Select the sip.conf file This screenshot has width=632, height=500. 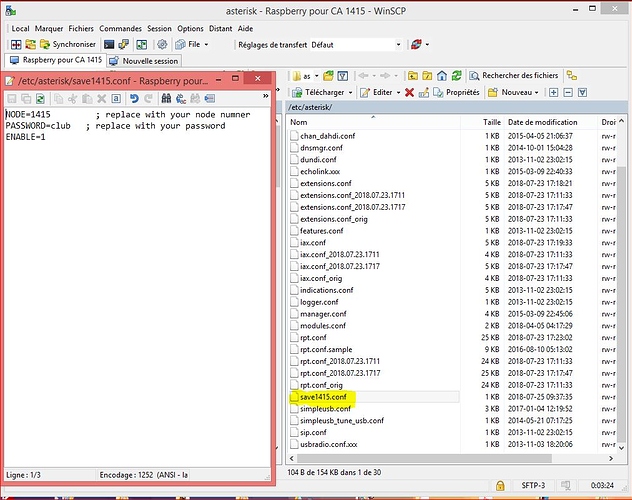[313, 432]
